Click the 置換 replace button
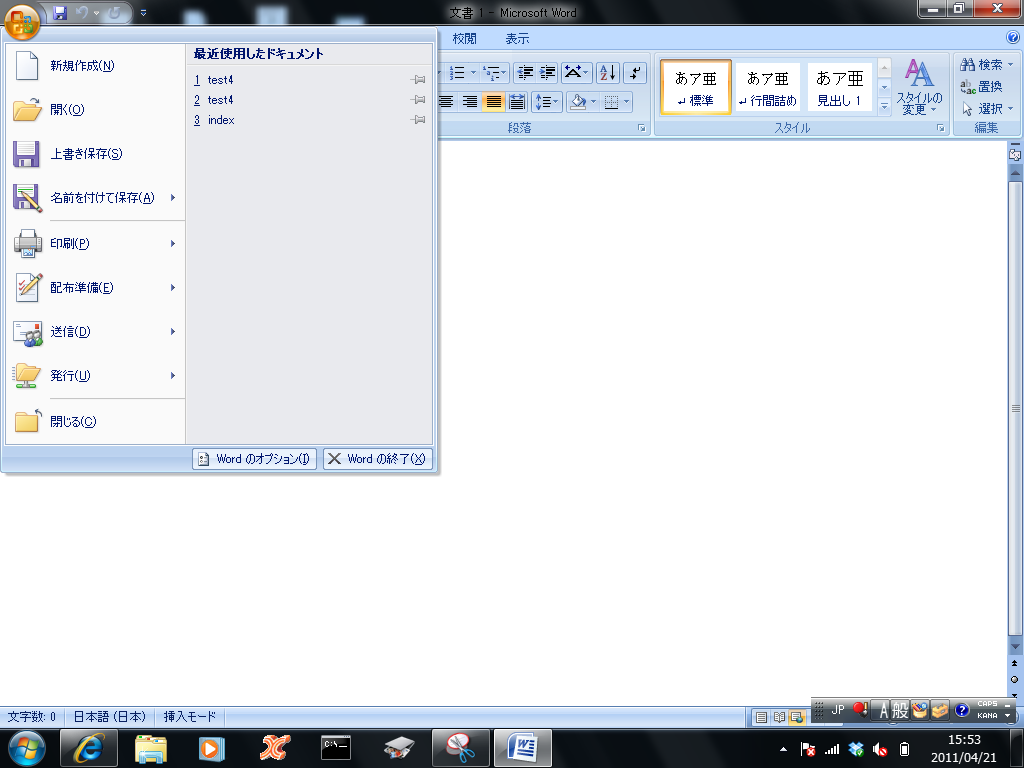This screenshot has width=1024, height=768. point(982,87)
